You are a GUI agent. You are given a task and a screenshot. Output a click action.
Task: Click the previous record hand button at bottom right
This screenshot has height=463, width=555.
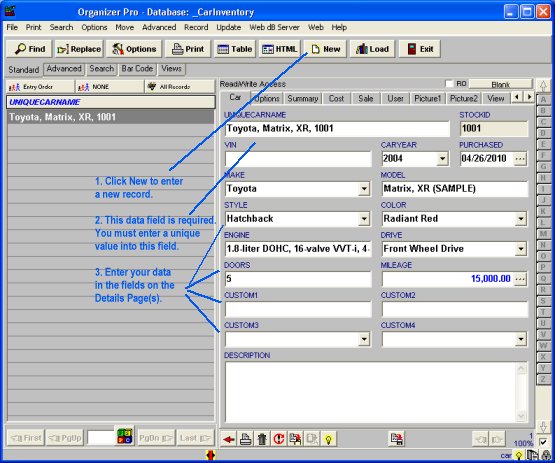tap(481, 439)
